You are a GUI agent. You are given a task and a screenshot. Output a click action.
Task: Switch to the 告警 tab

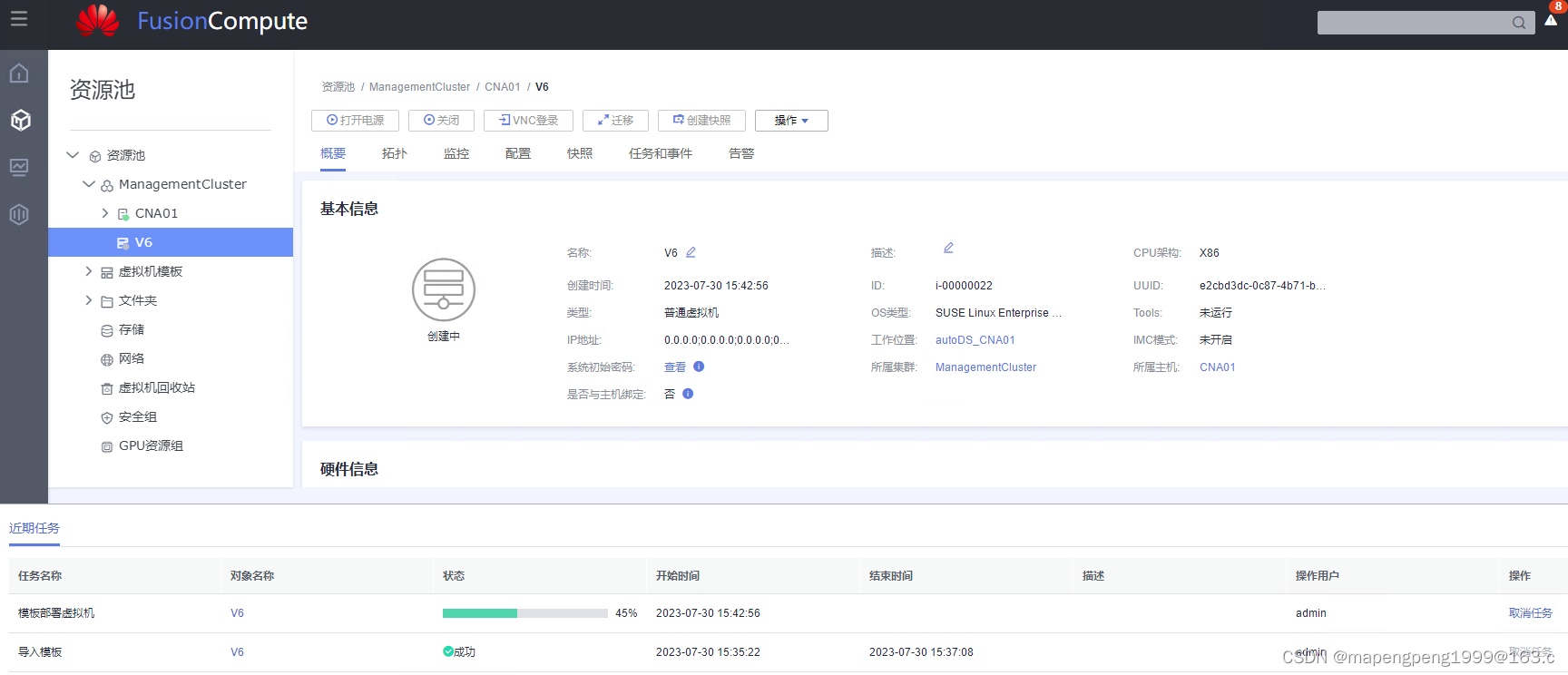coord(741,153)
